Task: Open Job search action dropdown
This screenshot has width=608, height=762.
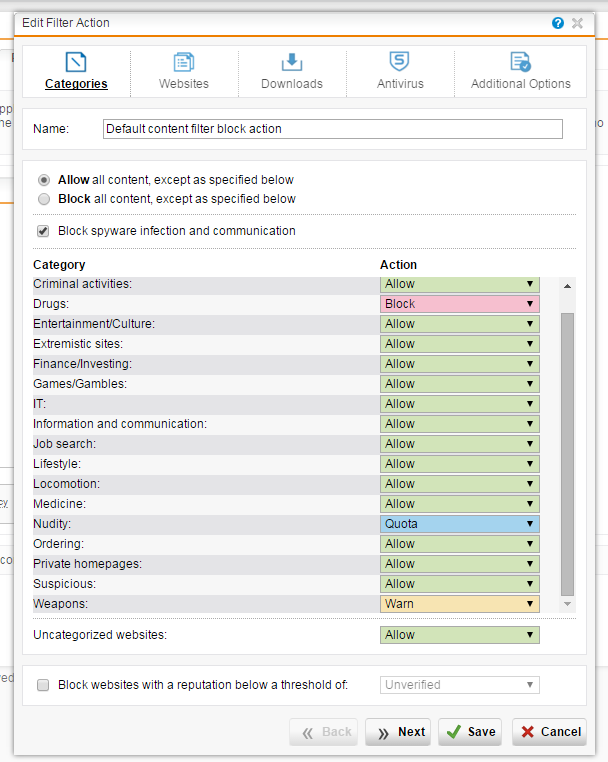Action: click(x=459, y=444)
